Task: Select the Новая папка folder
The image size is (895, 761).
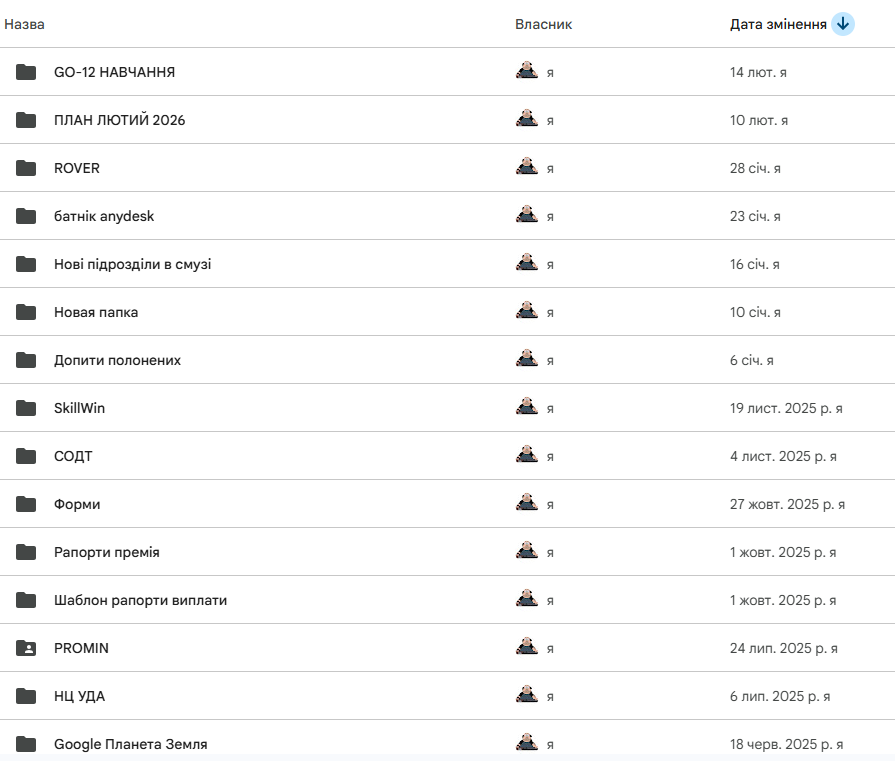Action: (x=96, y=312)
